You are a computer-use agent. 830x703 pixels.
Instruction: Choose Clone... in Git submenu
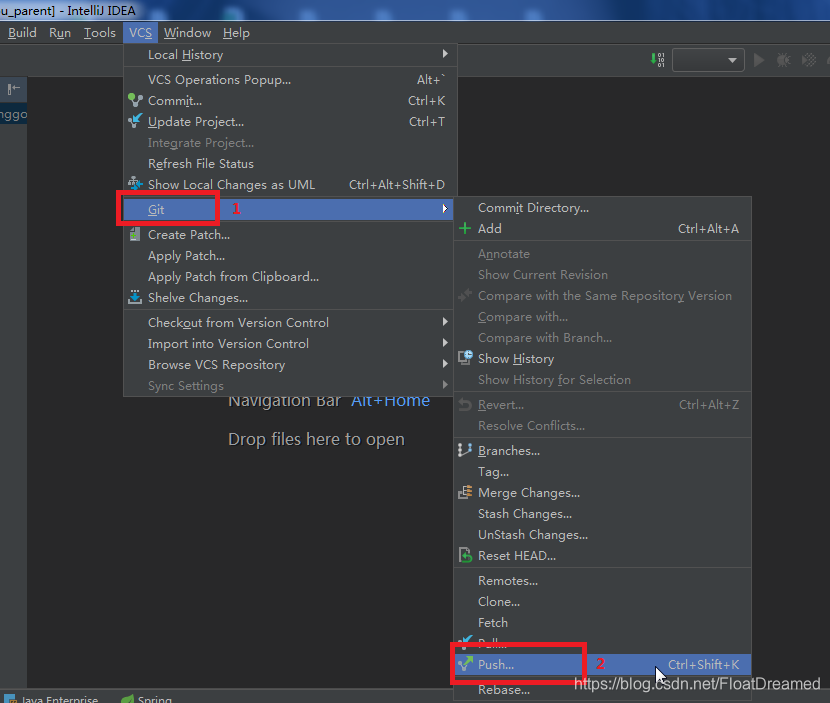(x=602, y=602)
